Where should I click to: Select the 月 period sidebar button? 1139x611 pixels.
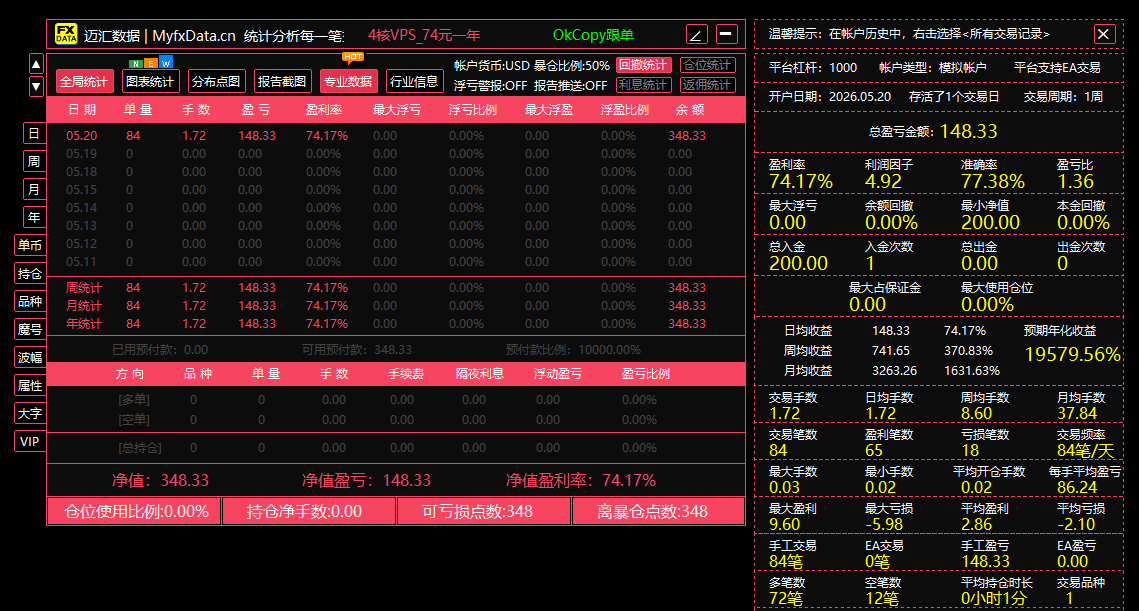coord(34,189)
